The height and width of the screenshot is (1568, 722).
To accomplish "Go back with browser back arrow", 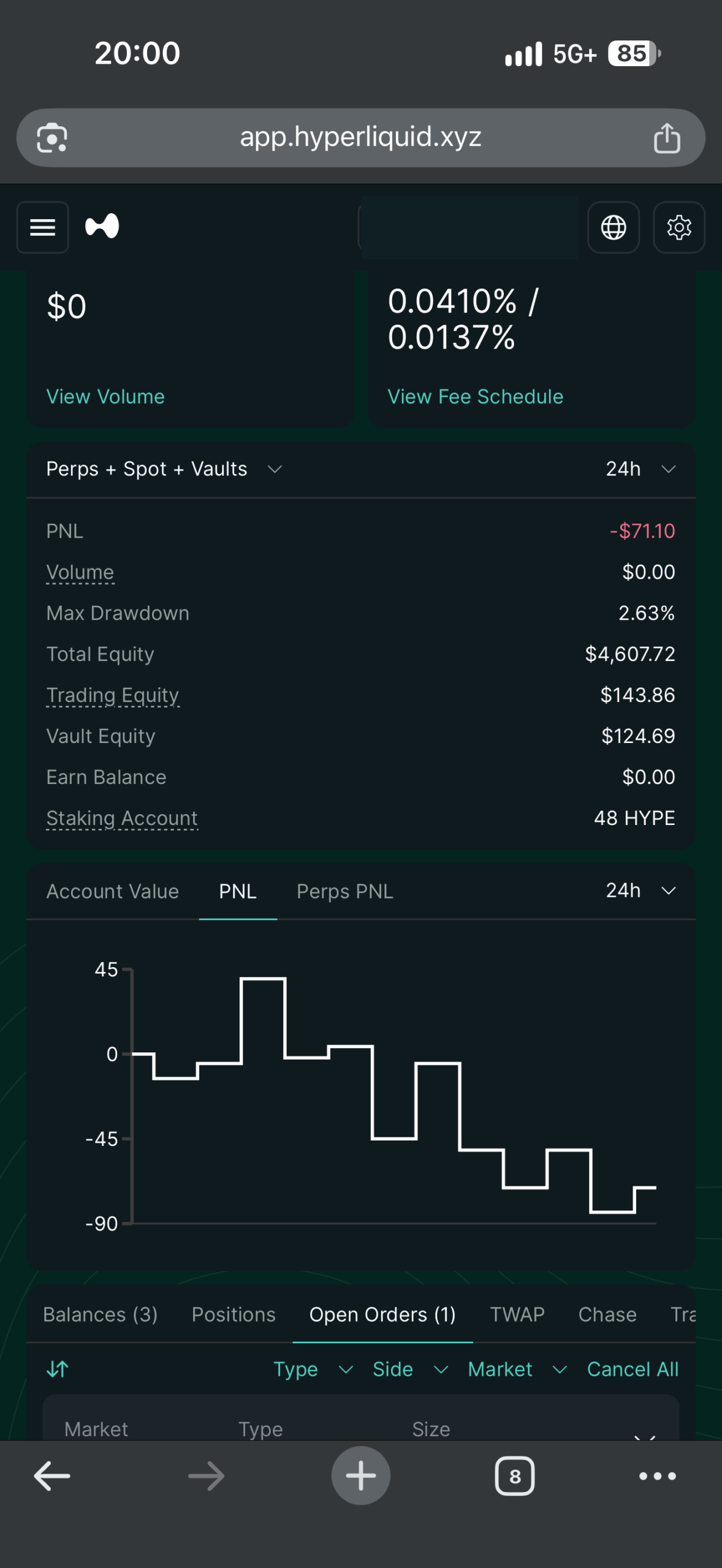I will [52, 1476].
